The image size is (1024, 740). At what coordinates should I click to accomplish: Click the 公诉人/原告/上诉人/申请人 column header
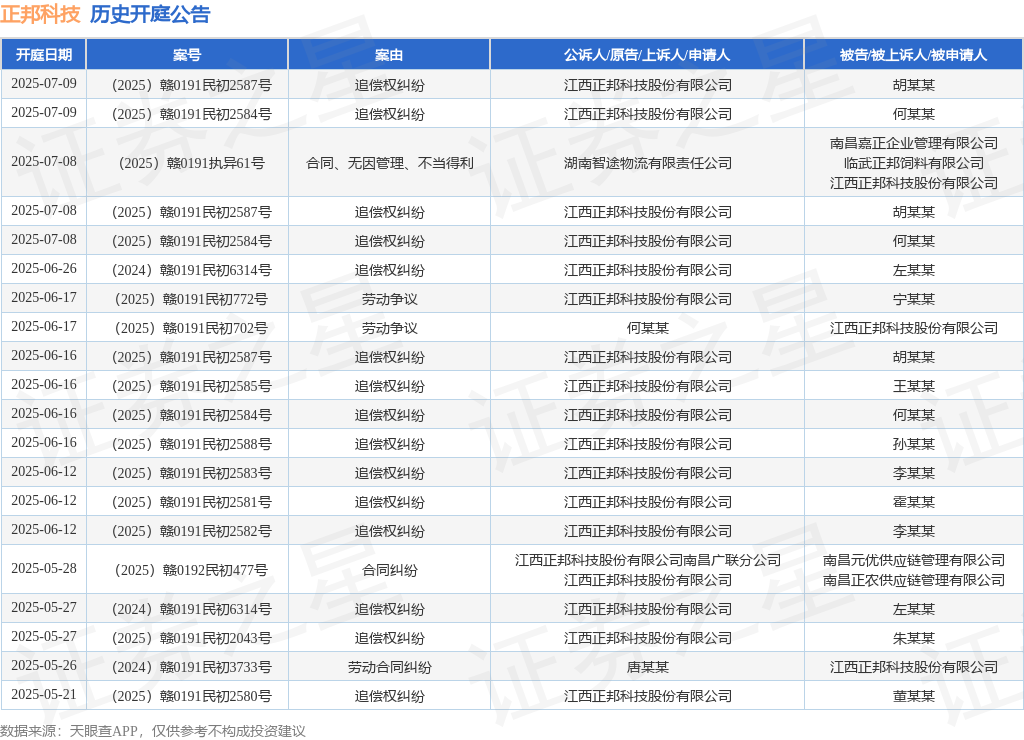click(x=647, y=55)
